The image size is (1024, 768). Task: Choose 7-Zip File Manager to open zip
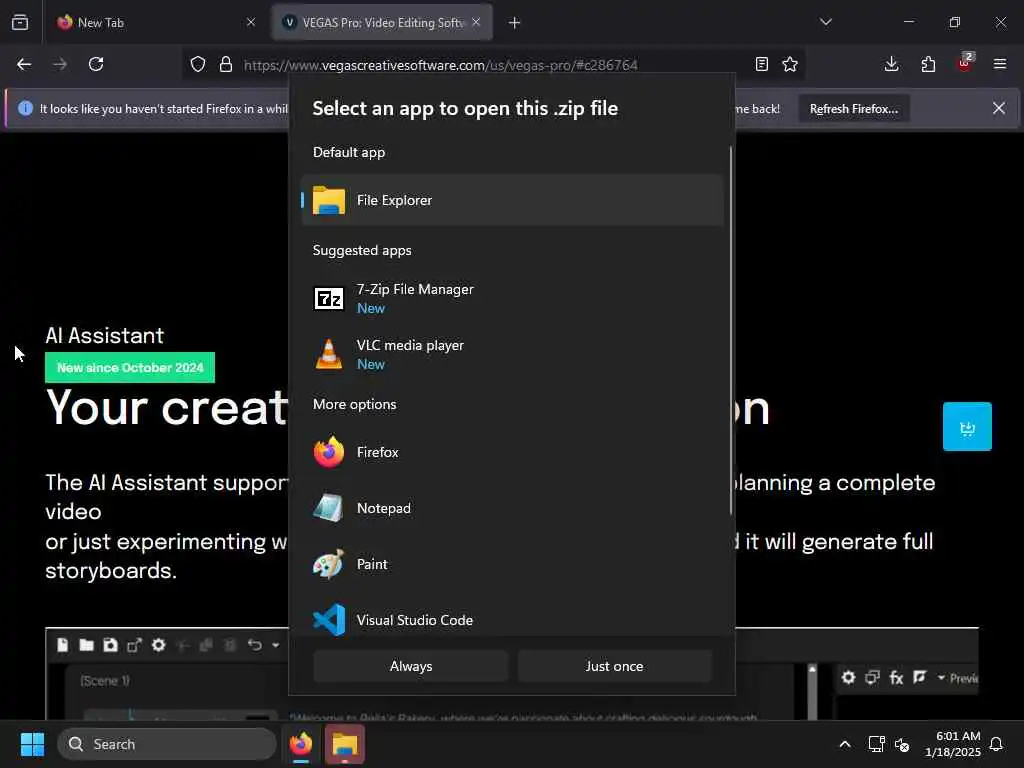pyautogui.click(x=512, y=298)
